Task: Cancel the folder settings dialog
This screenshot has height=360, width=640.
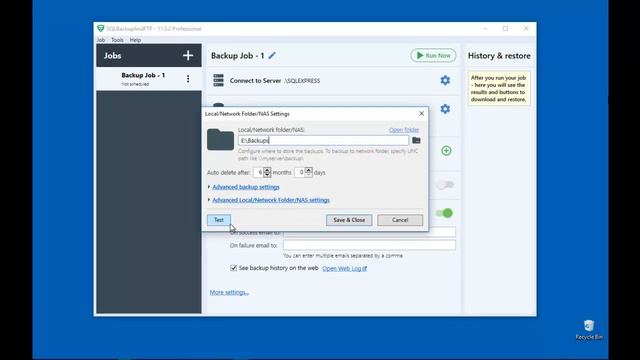Action: (400, 220)
